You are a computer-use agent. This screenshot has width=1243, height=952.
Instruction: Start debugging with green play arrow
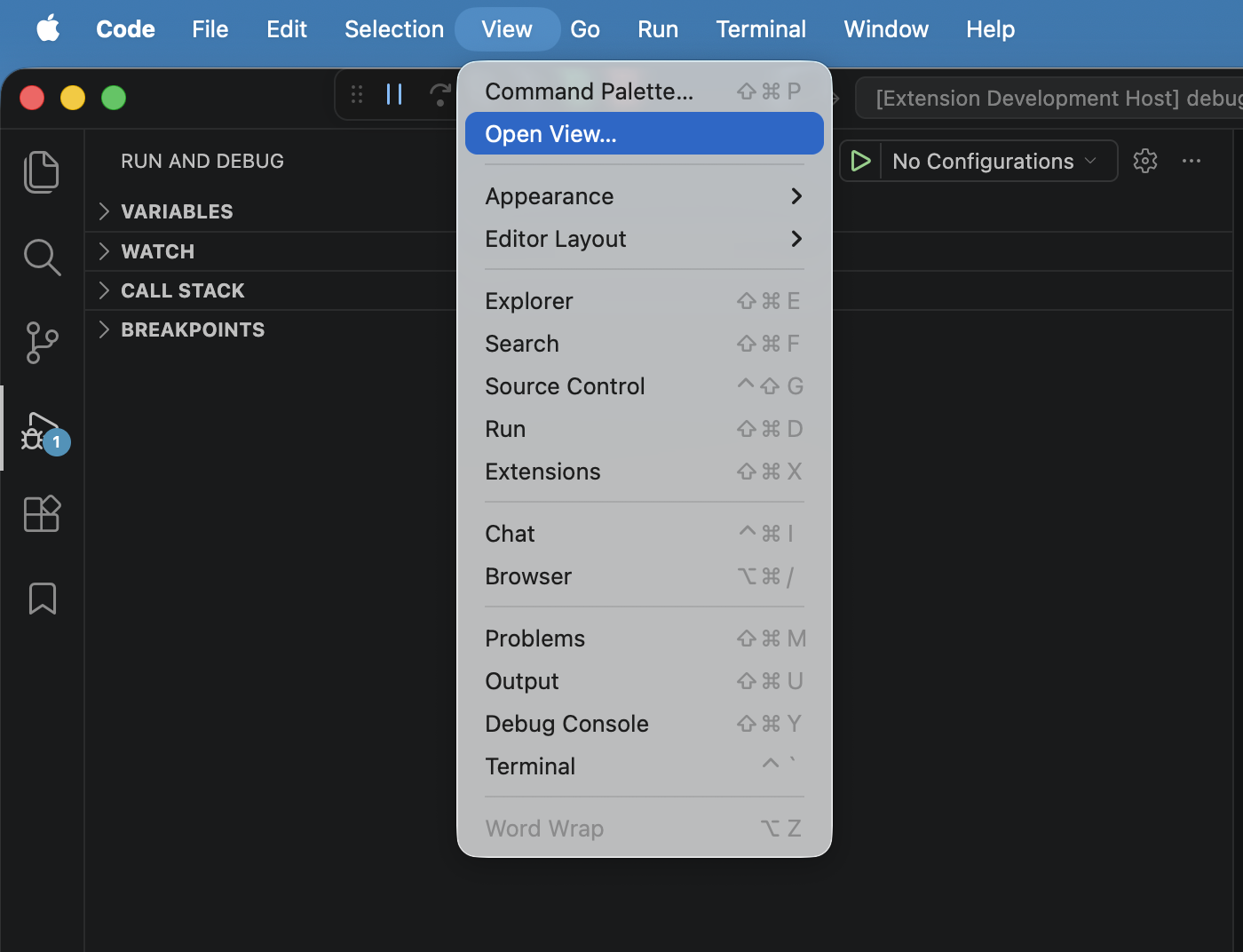860,161
